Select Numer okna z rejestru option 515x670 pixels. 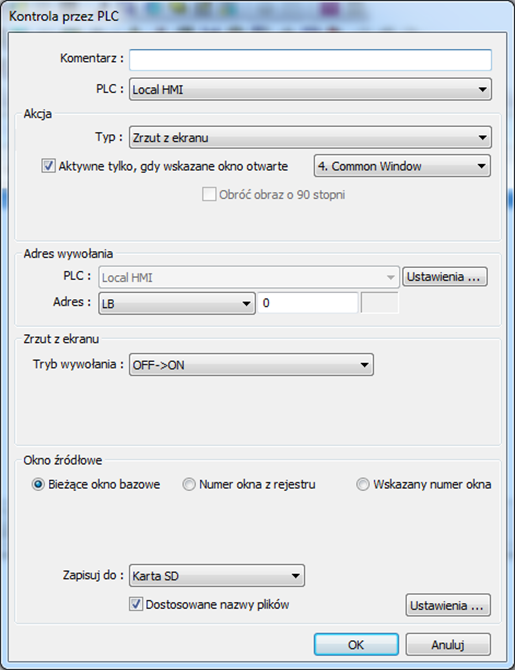tap(189, 485)
